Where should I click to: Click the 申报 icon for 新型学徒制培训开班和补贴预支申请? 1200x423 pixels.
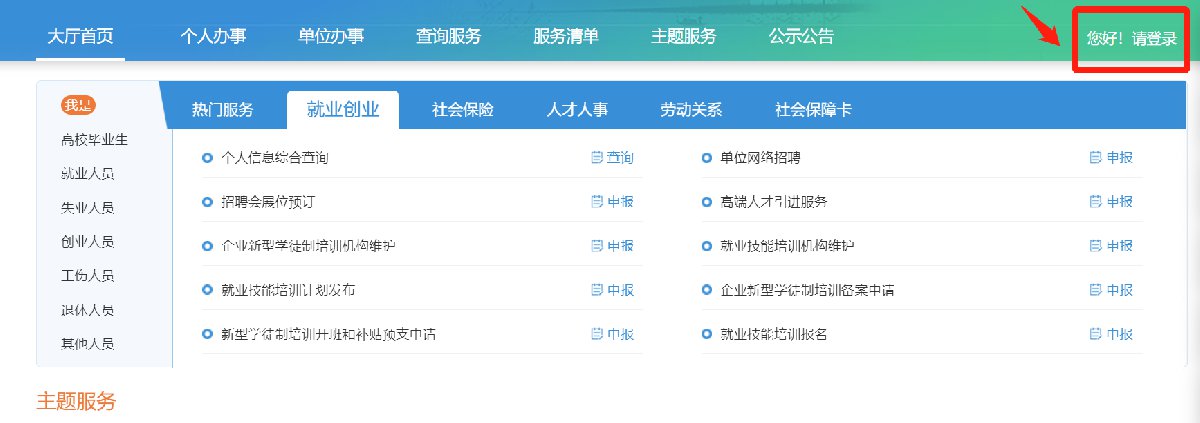pyautogui.click(x=597, y=334)
